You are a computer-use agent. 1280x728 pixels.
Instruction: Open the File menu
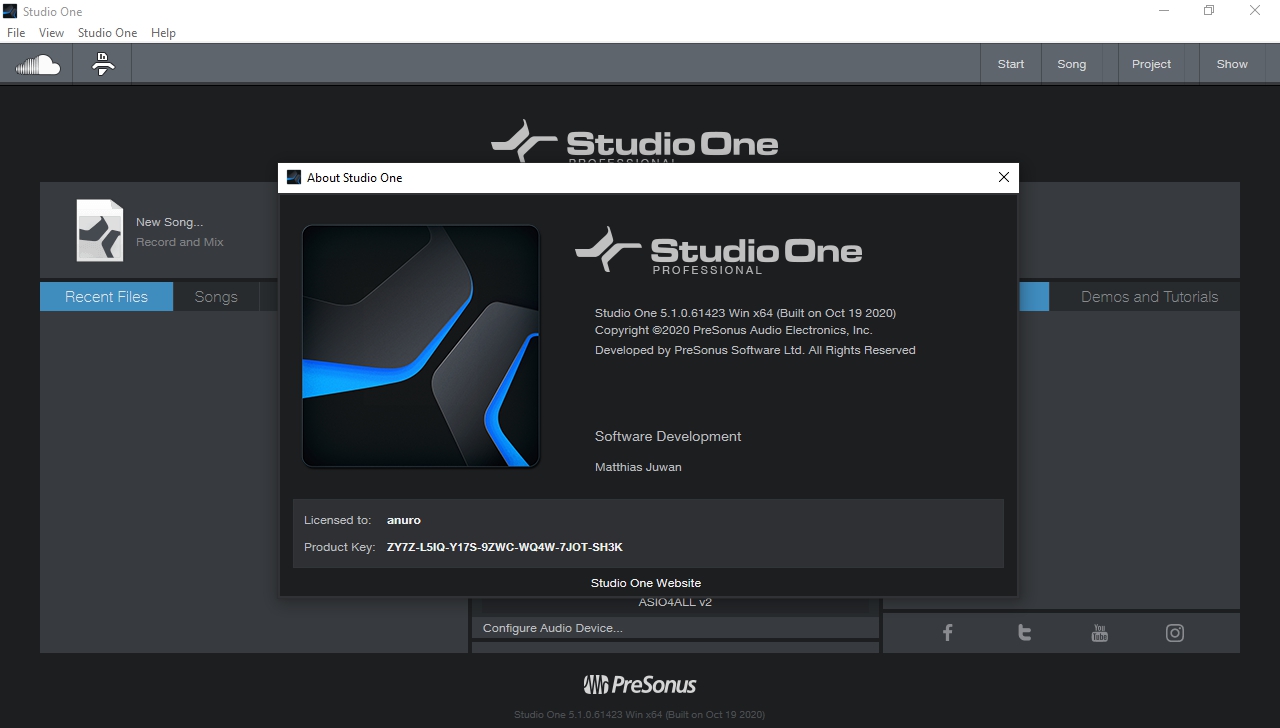(x=16, y=33)
